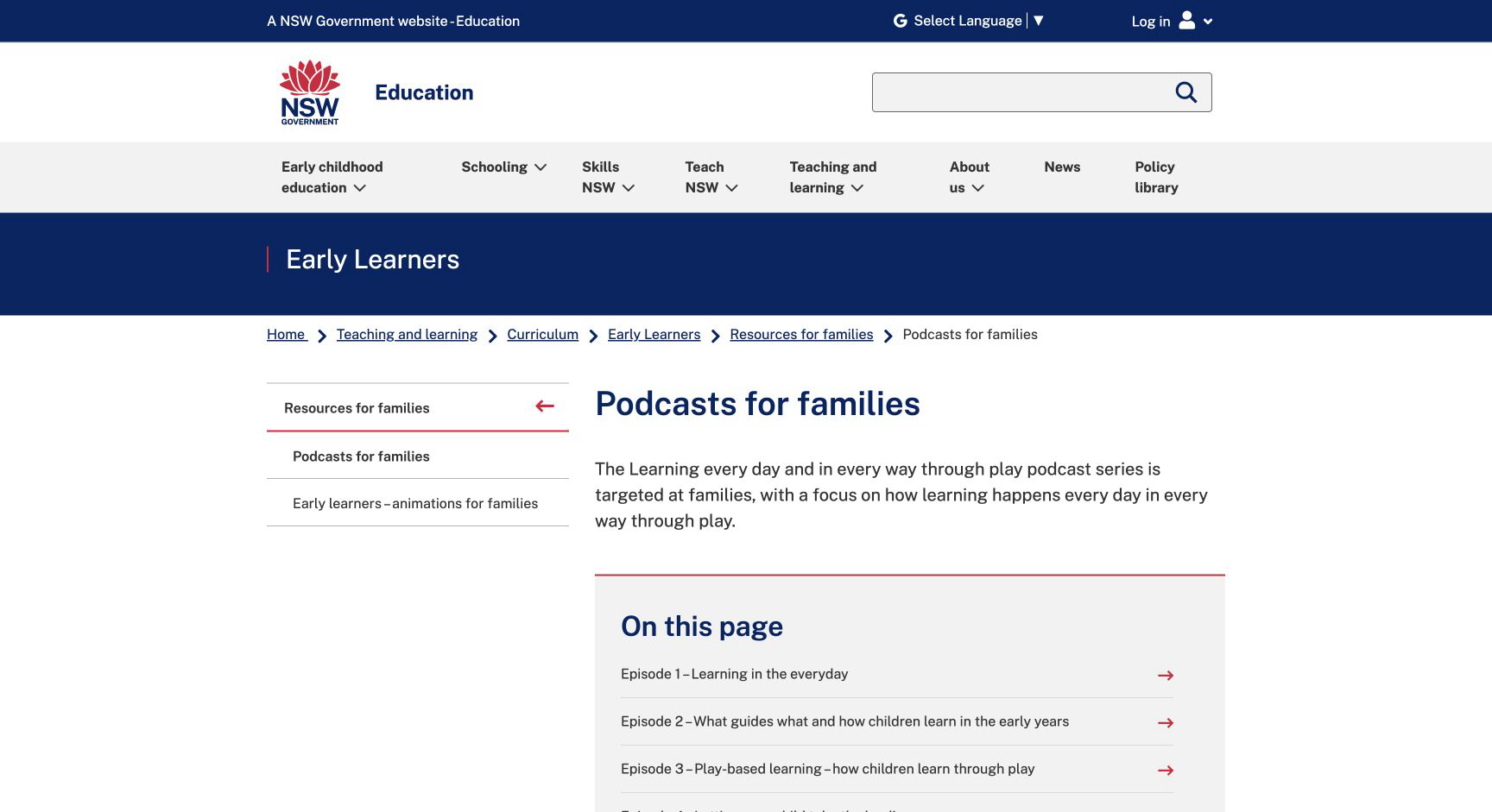1492x812 pixels.
Task: Click the Podcasts for families breadcrumb text
Action: click(970, 334)
